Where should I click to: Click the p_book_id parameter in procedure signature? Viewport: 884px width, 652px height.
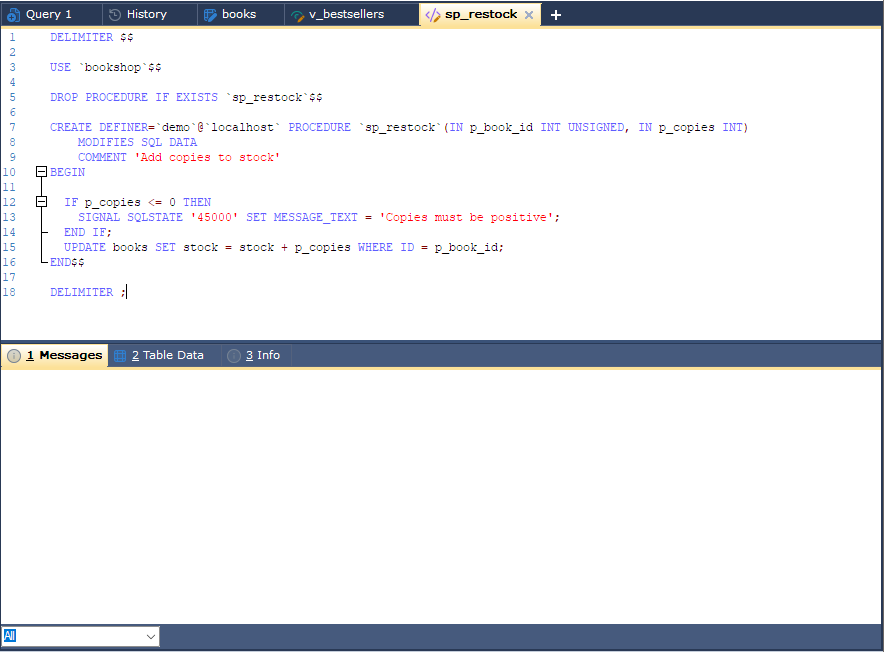click(x=501, y=127)
